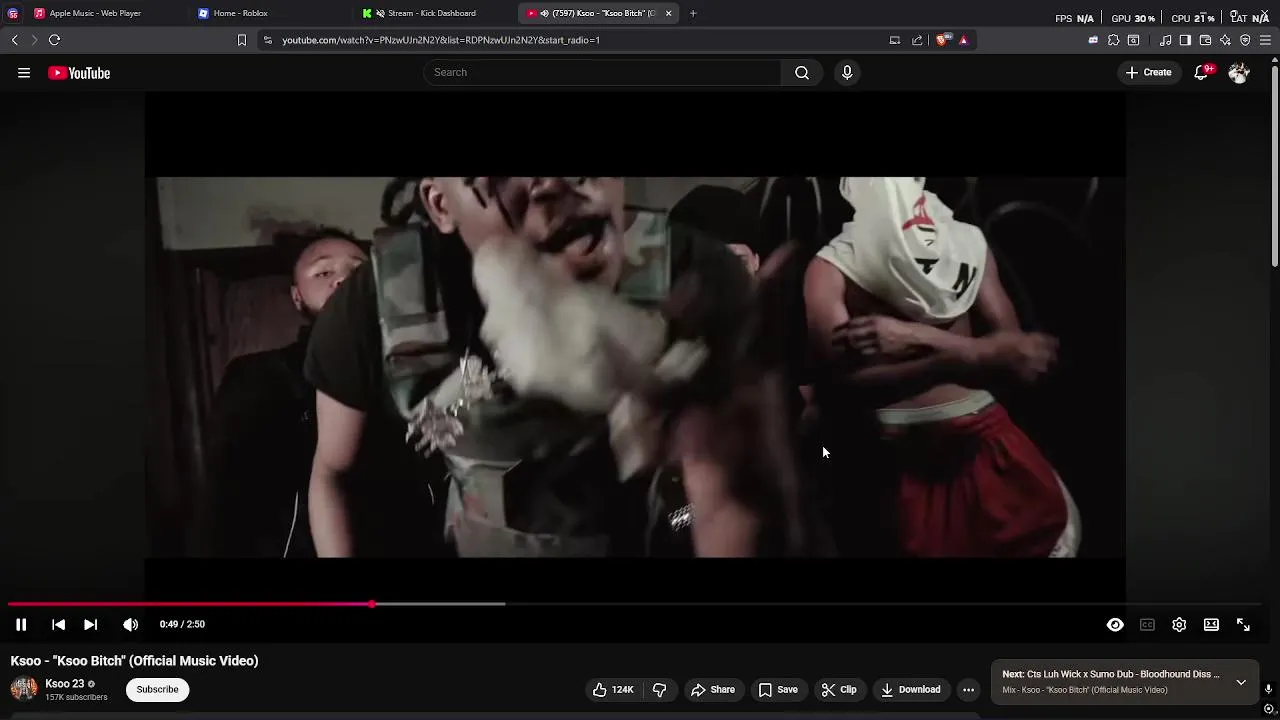
Task: Close the YouTube Ksoo tab
Action: pos(669,13)
